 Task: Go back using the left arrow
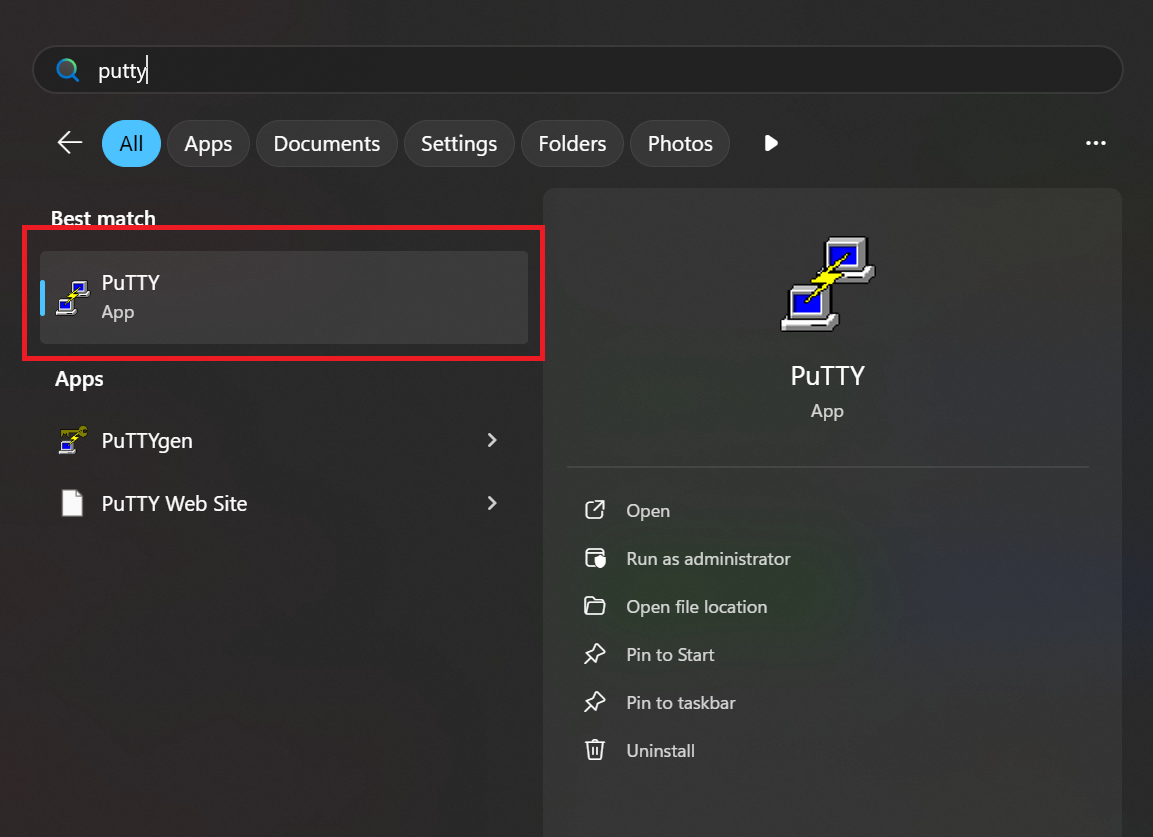click(x=69, y=143)
